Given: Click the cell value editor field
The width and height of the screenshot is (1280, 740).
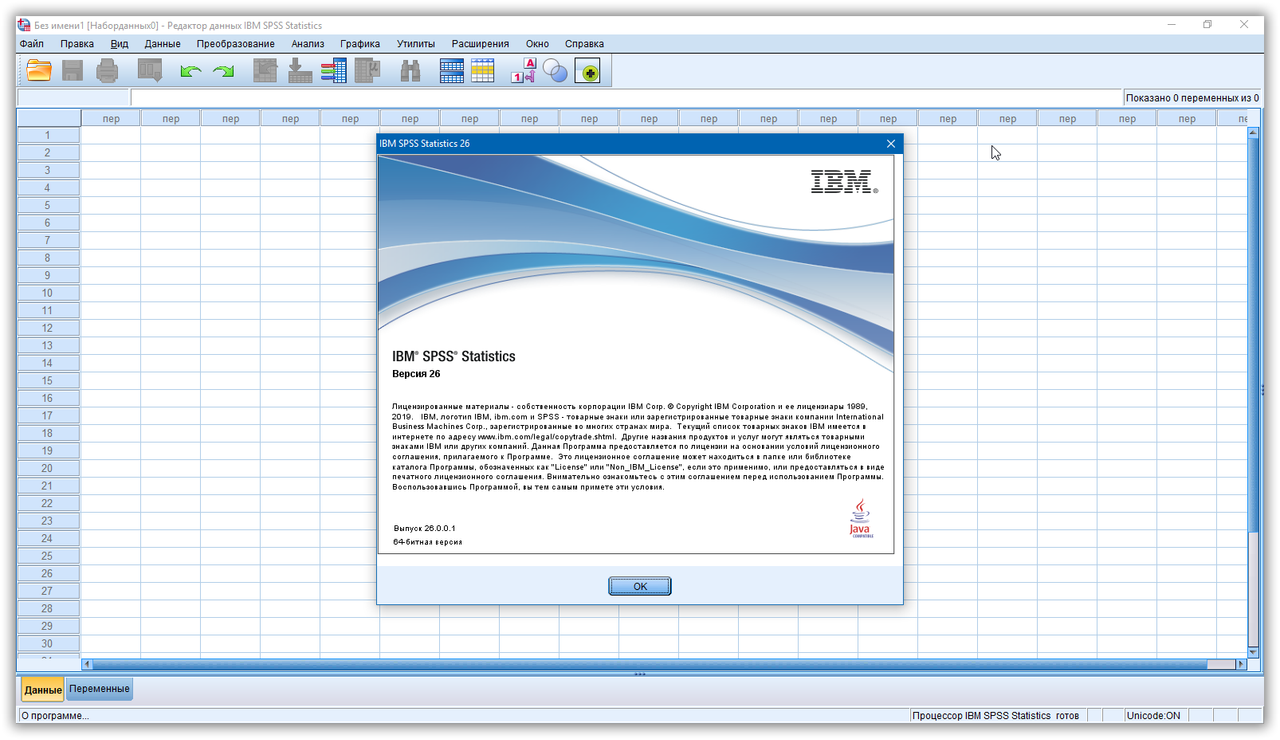Looking at the screenshot, I should coord(626,98).
